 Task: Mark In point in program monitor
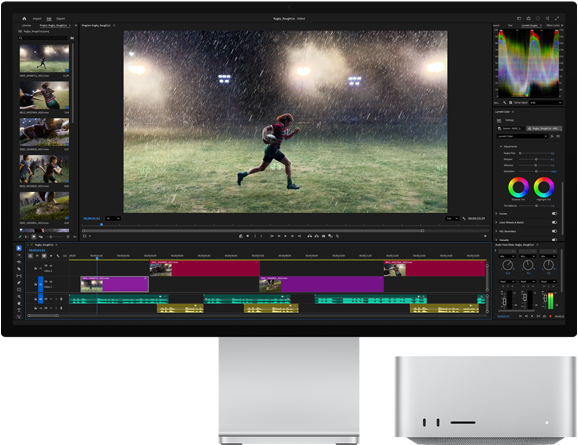pos(255,236)
